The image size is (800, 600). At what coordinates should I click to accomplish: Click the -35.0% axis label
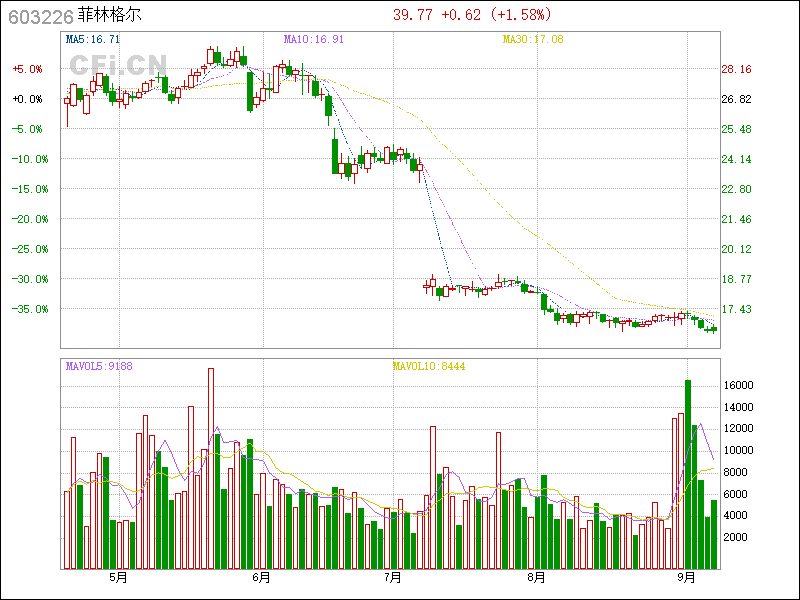point(27,309)
